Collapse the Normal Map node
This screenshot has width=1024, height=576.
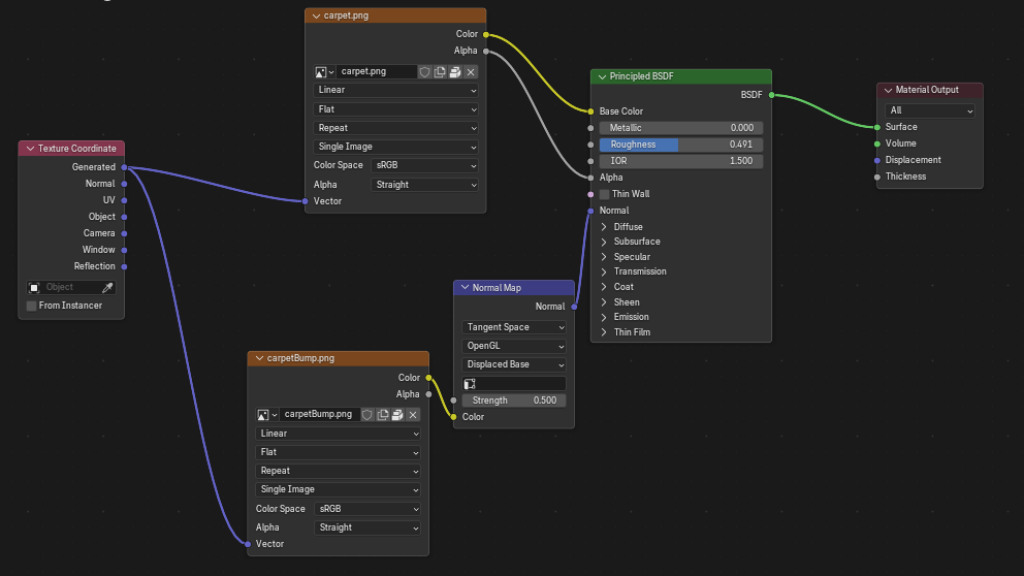click(464, 287)
